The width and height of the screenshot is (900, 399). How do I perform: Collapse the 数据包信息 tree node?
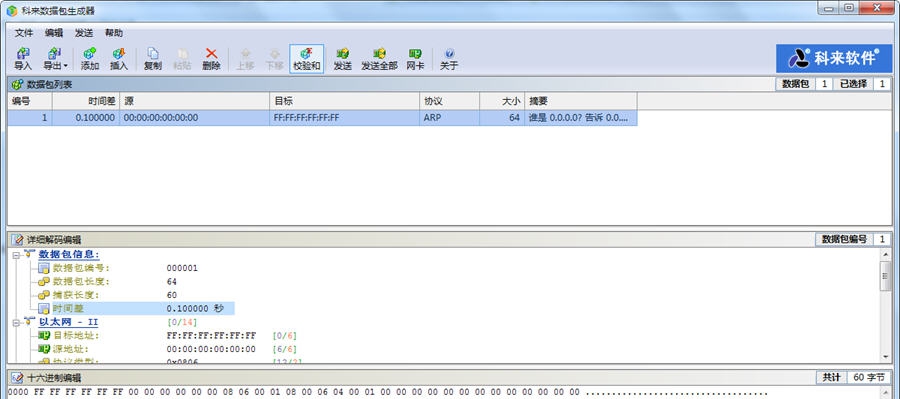[x=16, y=254]
